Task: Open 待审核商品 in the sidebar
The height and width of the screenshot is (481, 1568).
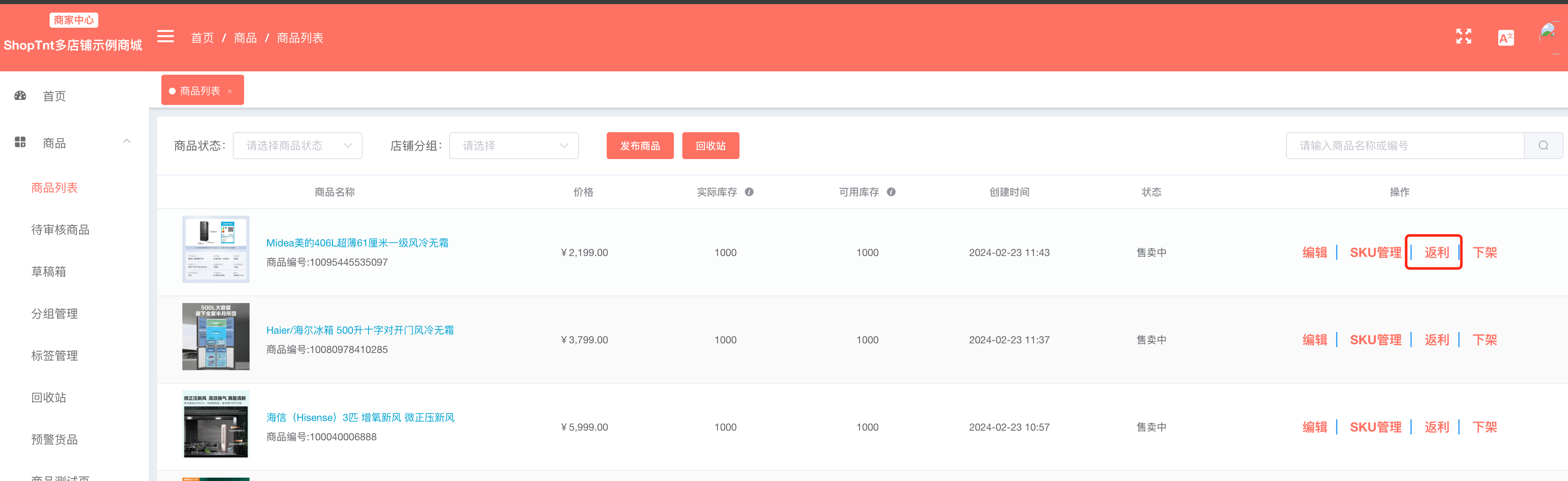Action: (60, 230)
